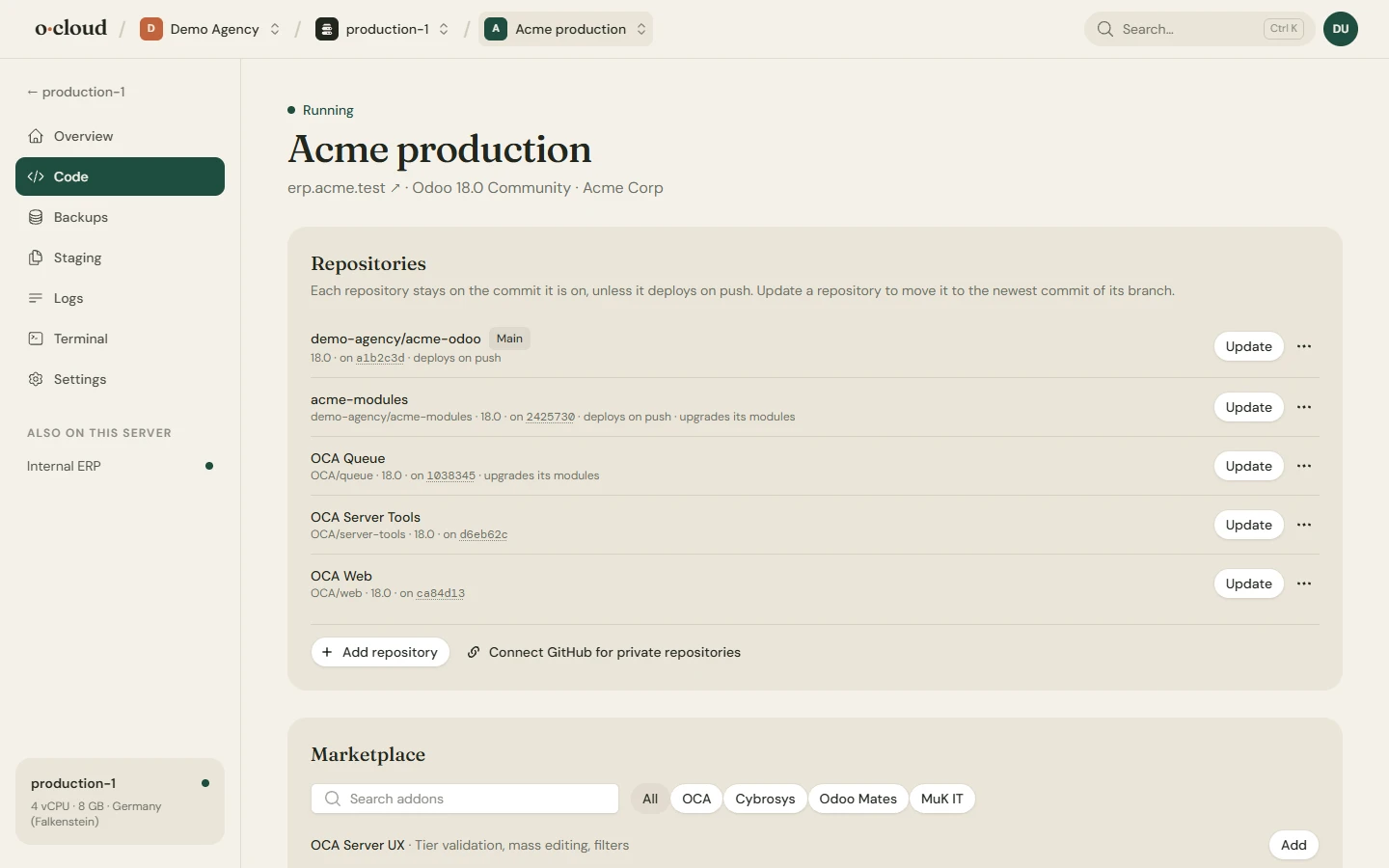Open more options for OCA Server Tools

coord(1304,525)
